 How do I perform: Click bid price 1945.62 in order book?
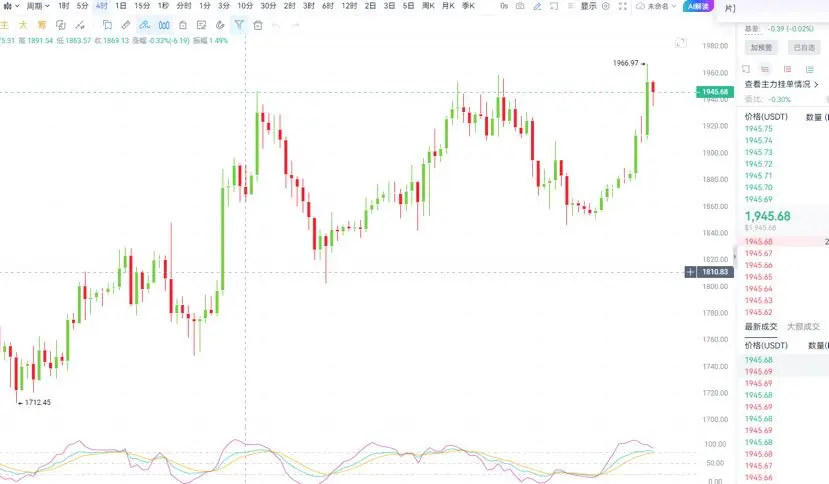(759, 312)
